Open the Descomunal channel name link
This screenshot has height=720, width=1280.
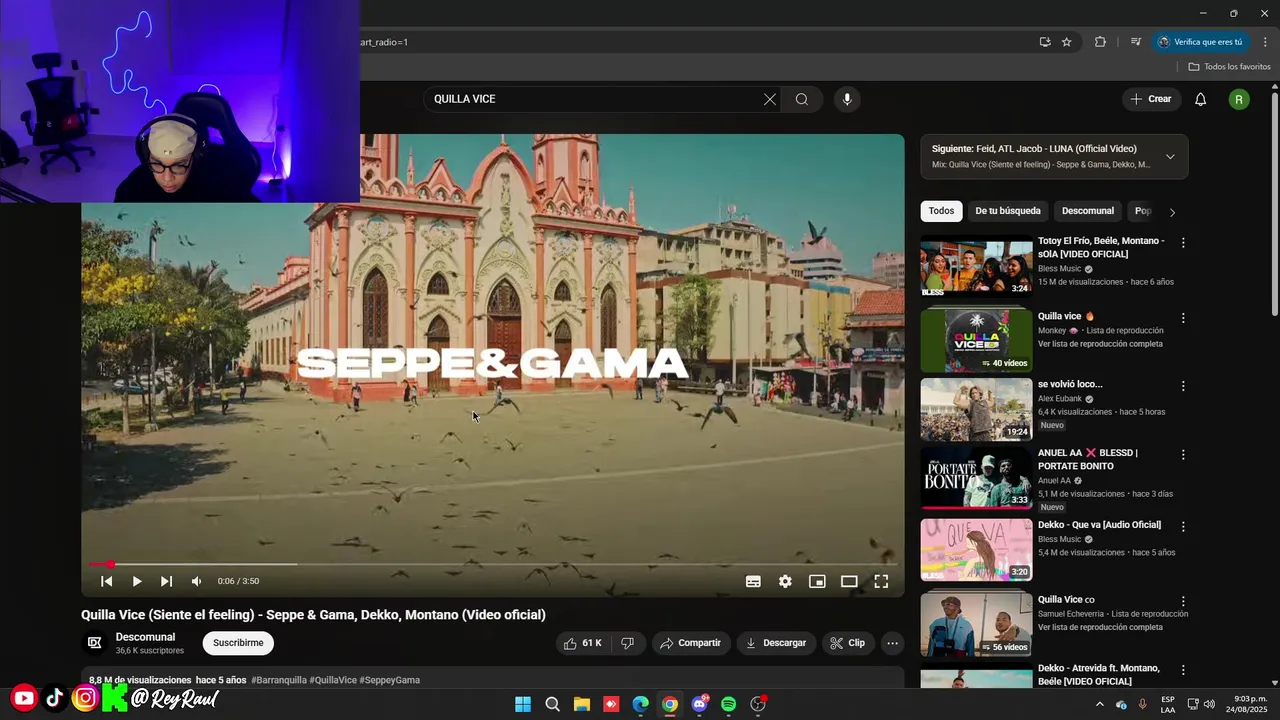[145, 637]
